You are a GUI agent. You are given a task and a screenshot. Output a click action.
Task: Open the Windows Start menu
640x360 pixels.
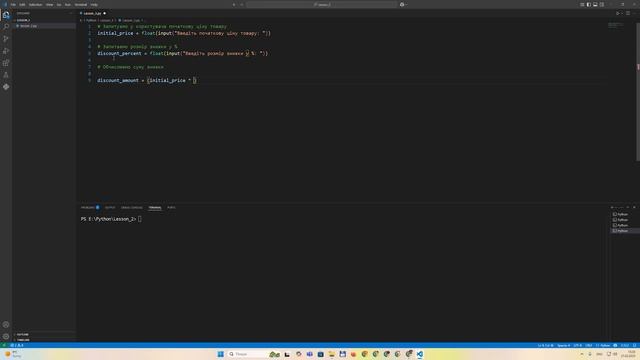(220, 354)
